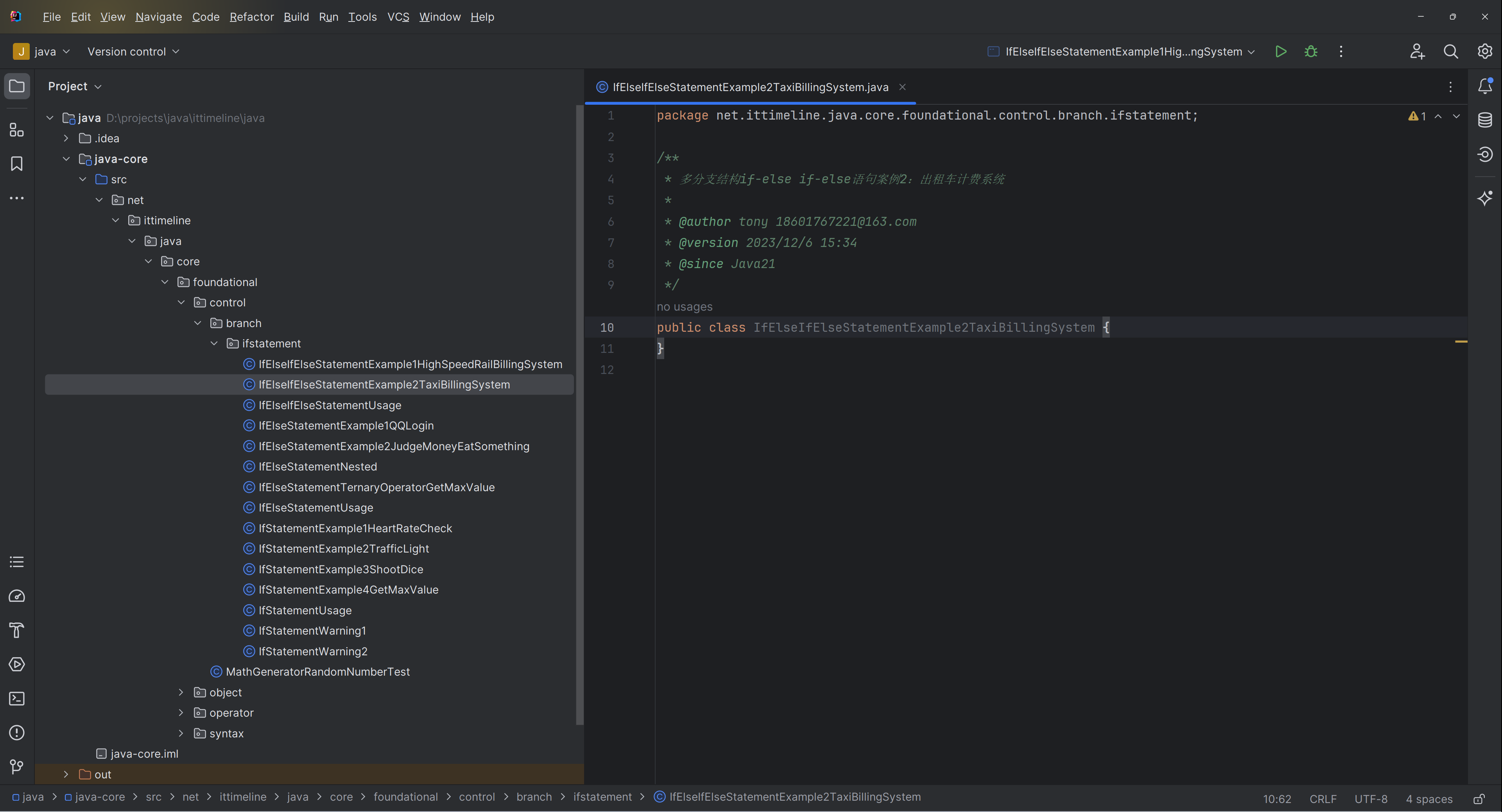The height and width of the screenshot is (812, 1502).
Task: Open the Bookmarks tool window icon
Action: [x=17, y=164]
